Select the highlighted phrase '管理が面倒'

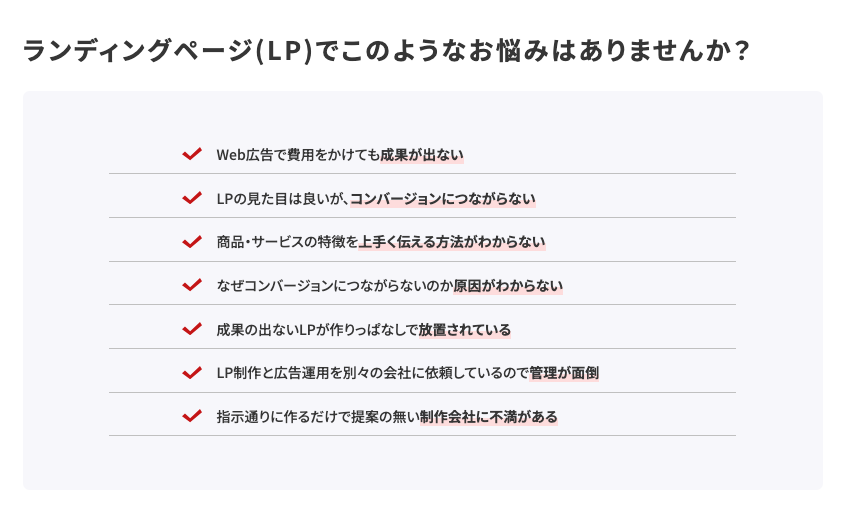[564, 373]
